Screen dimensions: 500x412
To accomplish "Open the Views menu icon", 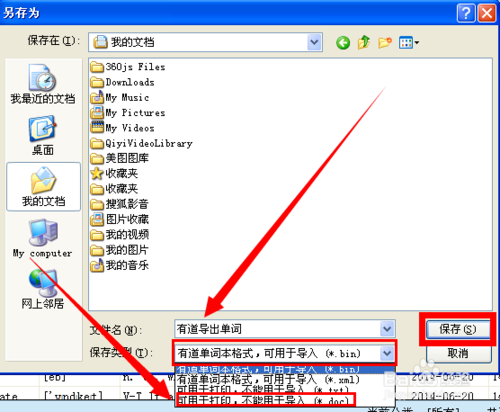I will 409,43.
